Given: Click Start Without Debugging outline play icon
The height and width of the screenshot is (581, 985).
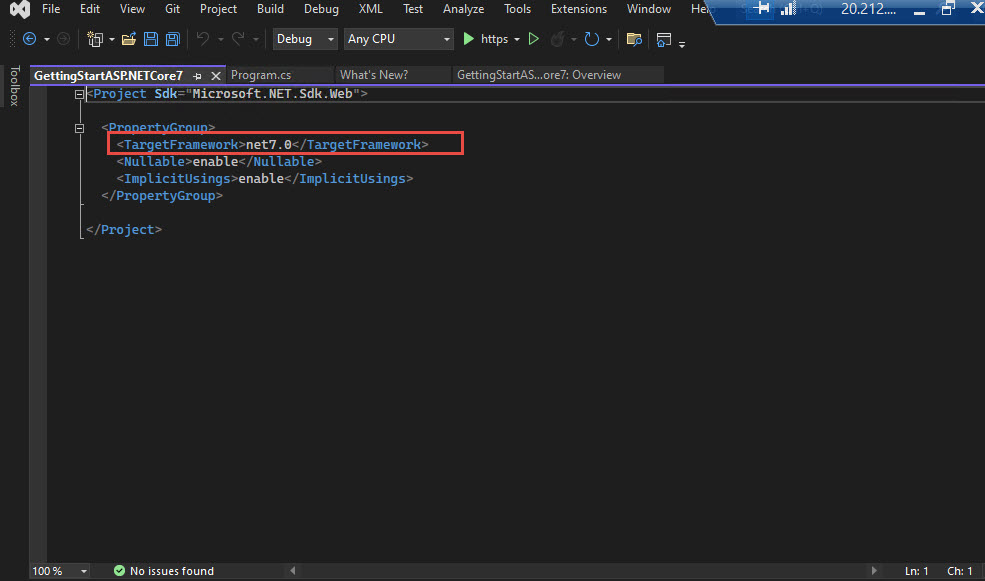Looking at the screenshot, I should tap(533, 39).
